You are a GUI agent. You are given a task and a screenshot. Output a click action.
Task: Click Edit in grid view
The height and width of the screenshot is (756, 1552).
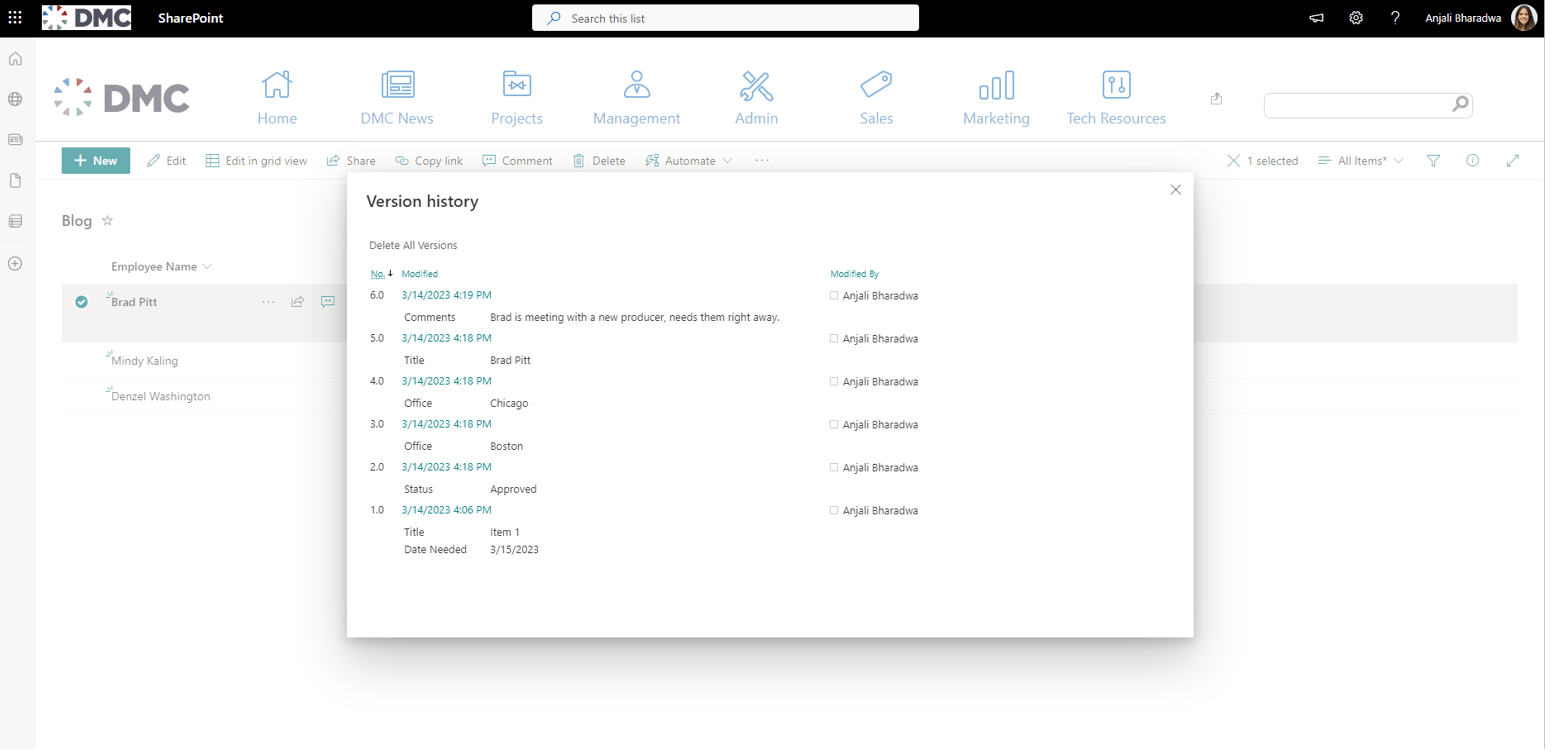click(258, 161)
